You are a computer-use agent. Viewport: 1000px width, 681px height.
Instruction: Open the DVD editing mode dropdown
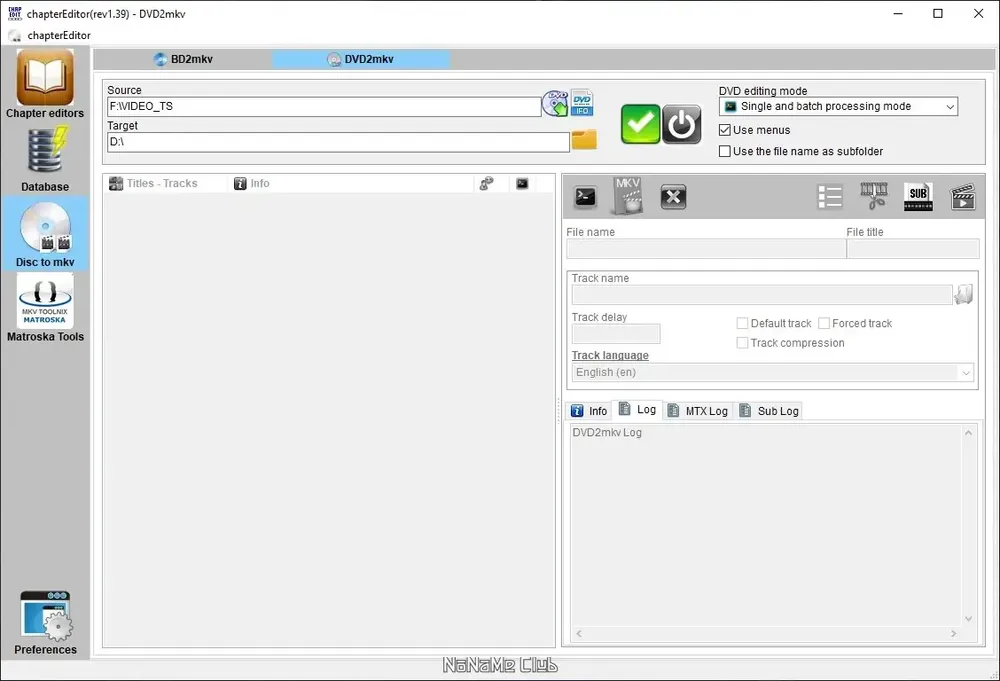click(x=838, y=106)
